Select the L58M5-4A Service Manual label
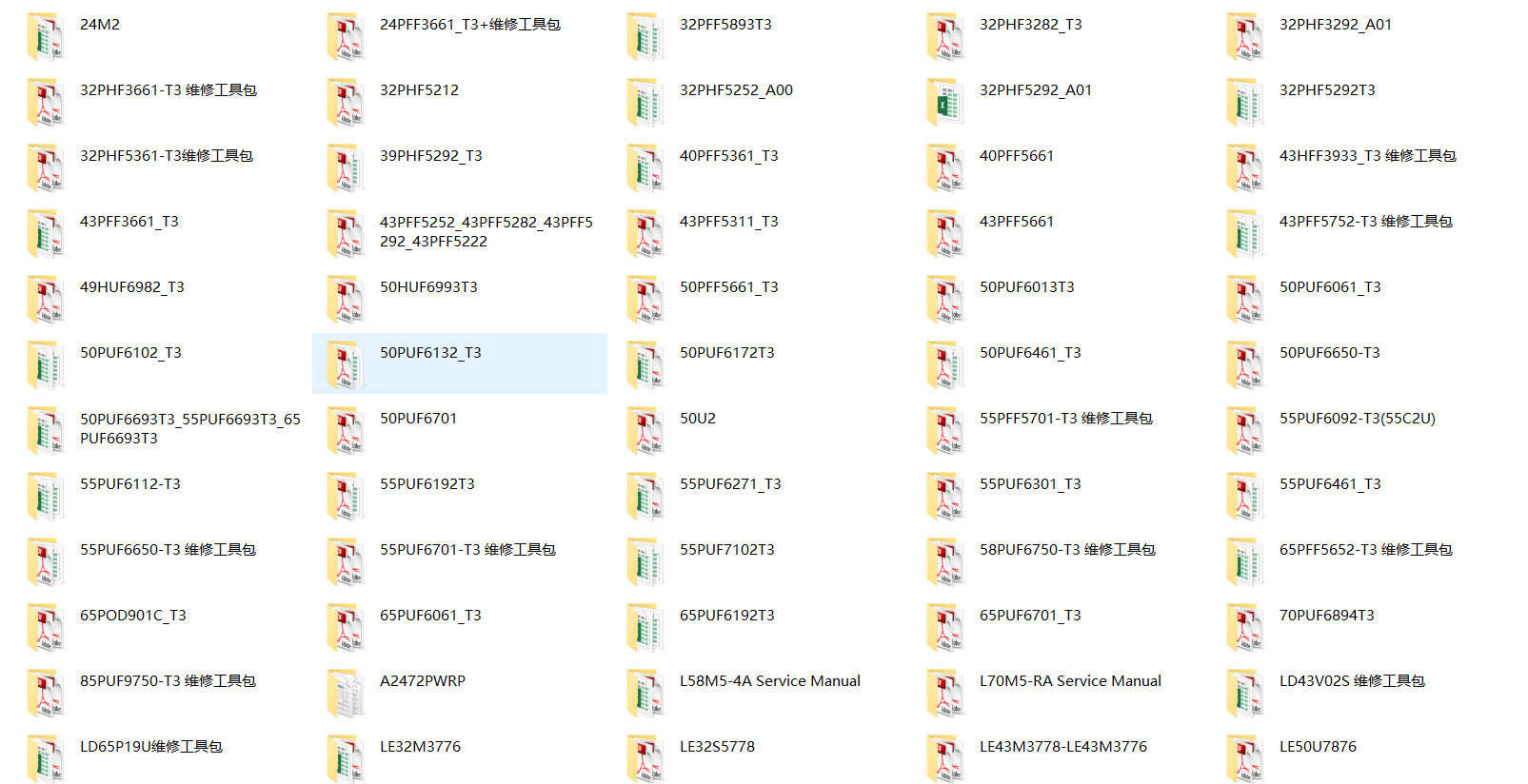 click(769, 681)
